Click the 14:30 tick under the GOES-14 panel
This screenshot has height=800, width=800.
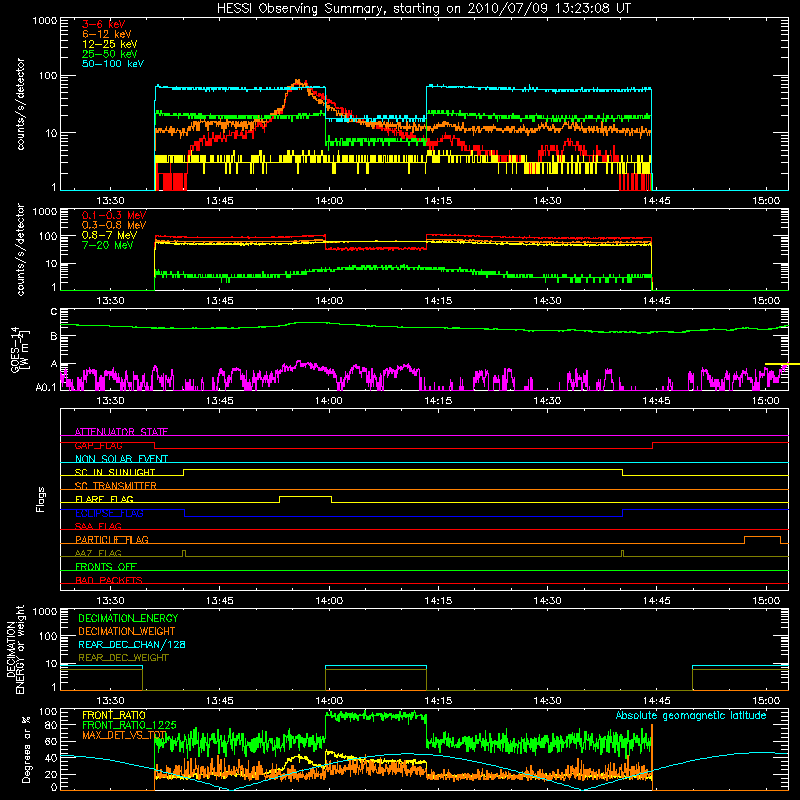coord(547,401)
